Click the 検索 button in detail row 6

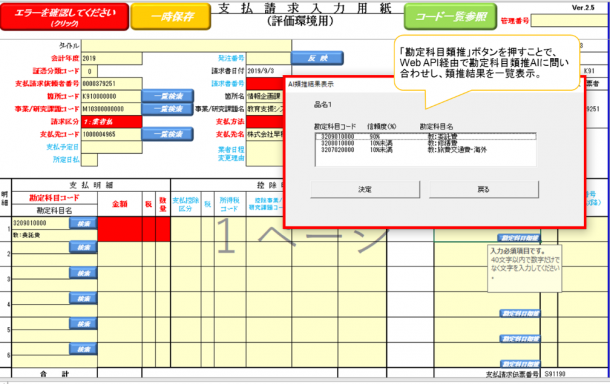(x=83, y=349)
